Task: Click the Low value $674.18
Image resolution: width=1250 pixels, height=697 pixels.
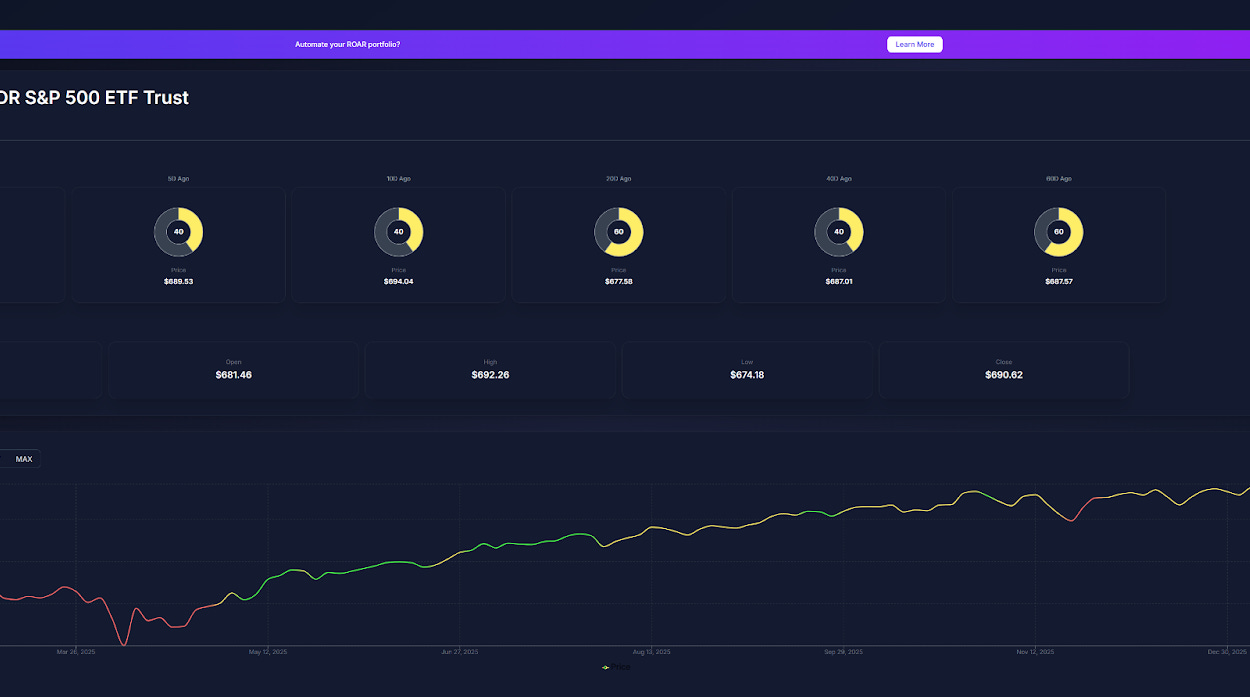Action: (747, 375)
